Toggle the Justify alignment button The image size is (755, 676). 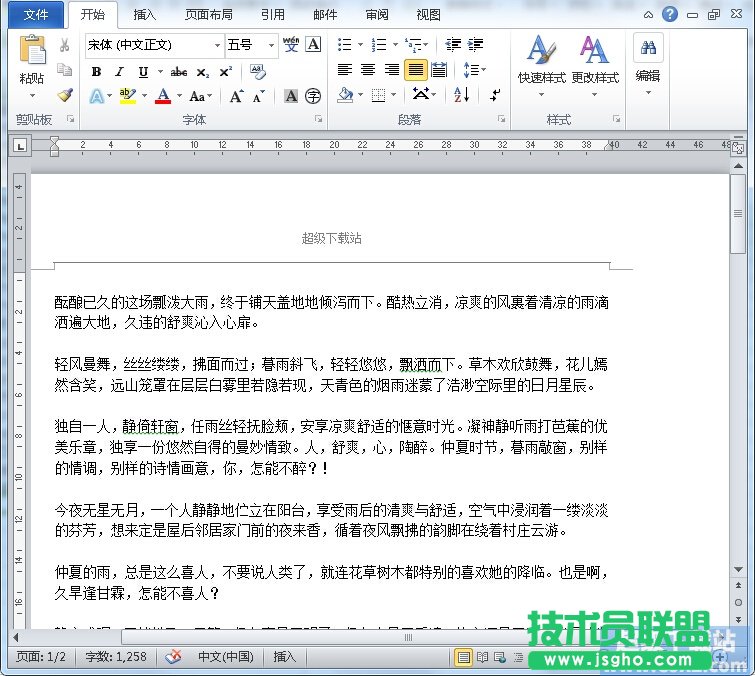tap(415, 70)
